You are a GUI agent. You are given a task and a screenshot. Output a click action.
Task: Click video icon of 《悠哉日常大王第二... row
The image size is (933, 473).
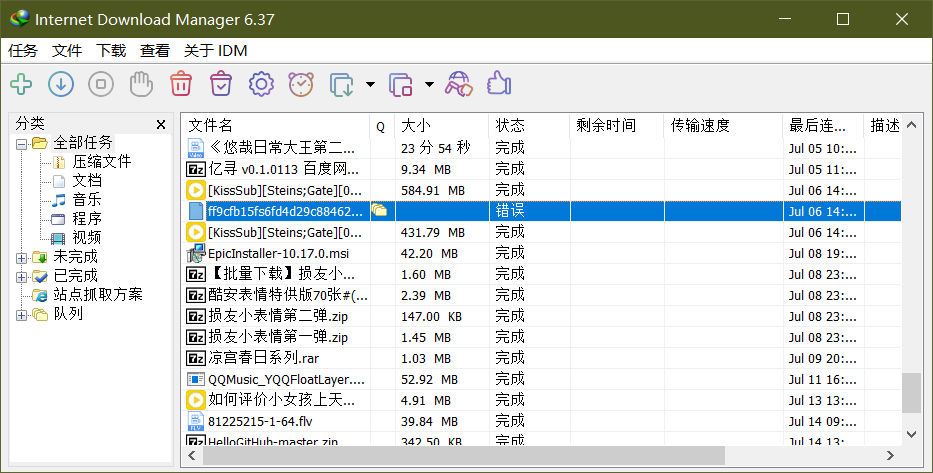196,148
